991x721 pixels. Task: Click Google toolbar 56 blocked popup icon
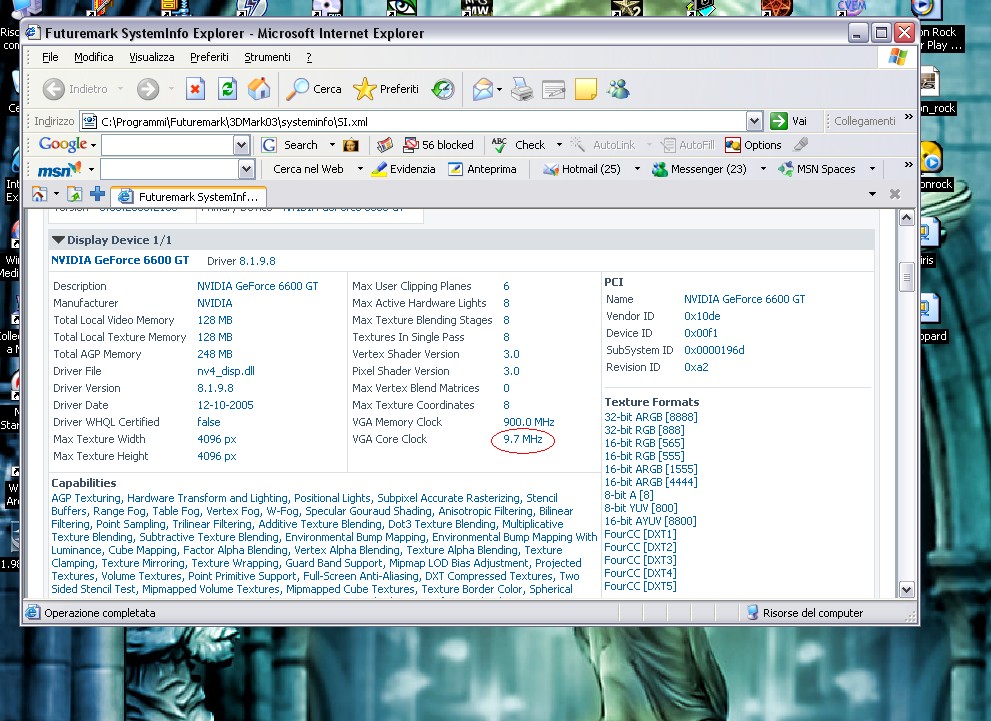click(439, 145)
